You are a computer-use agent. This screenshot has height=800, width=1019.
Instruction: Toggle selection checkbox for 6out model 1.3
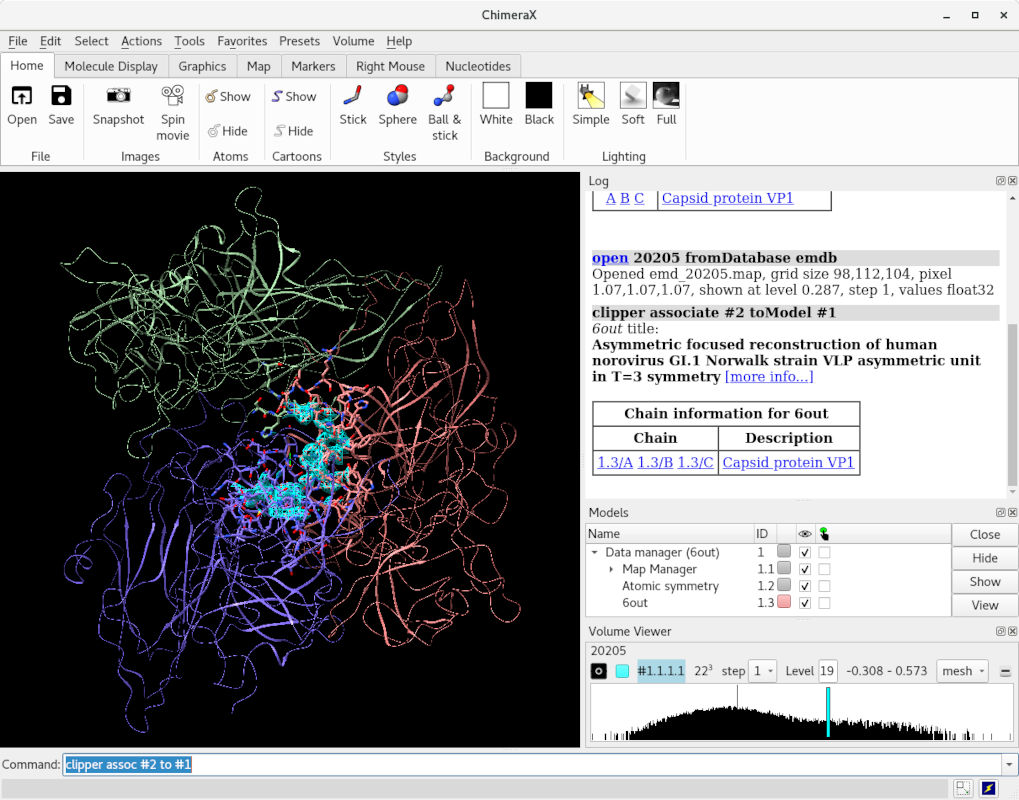(x=824, y=603)
